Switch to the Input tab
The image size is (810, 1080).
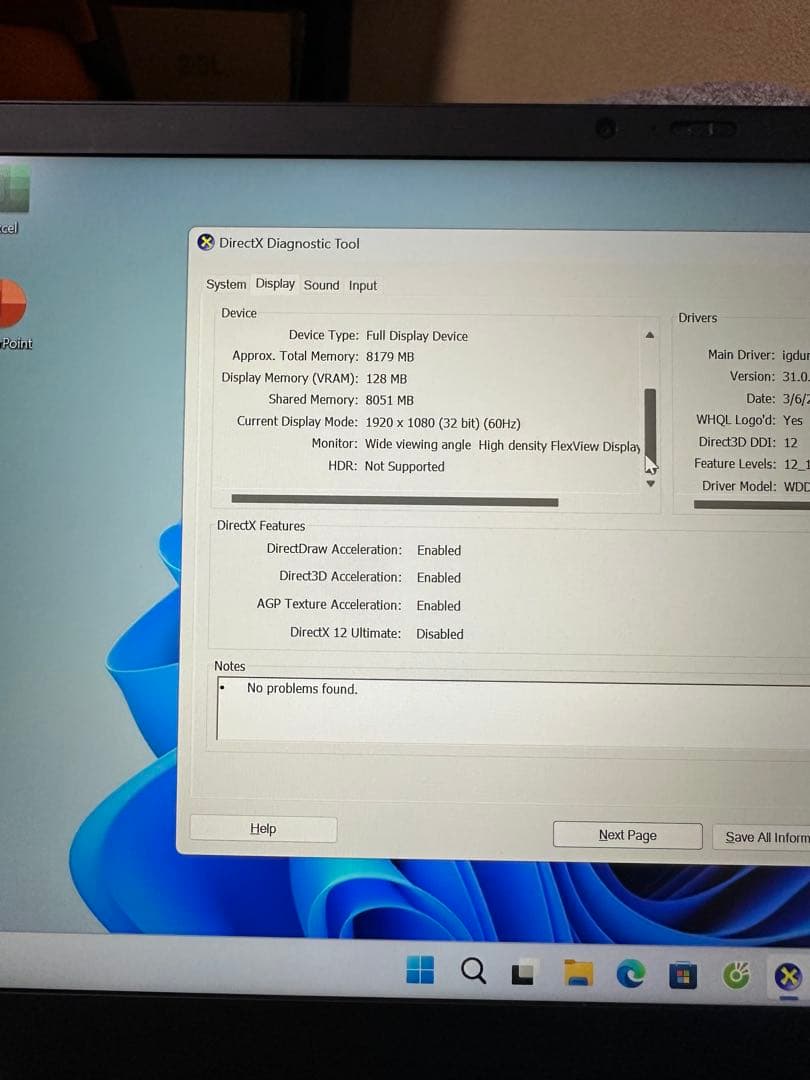click(x=362, y=285)
